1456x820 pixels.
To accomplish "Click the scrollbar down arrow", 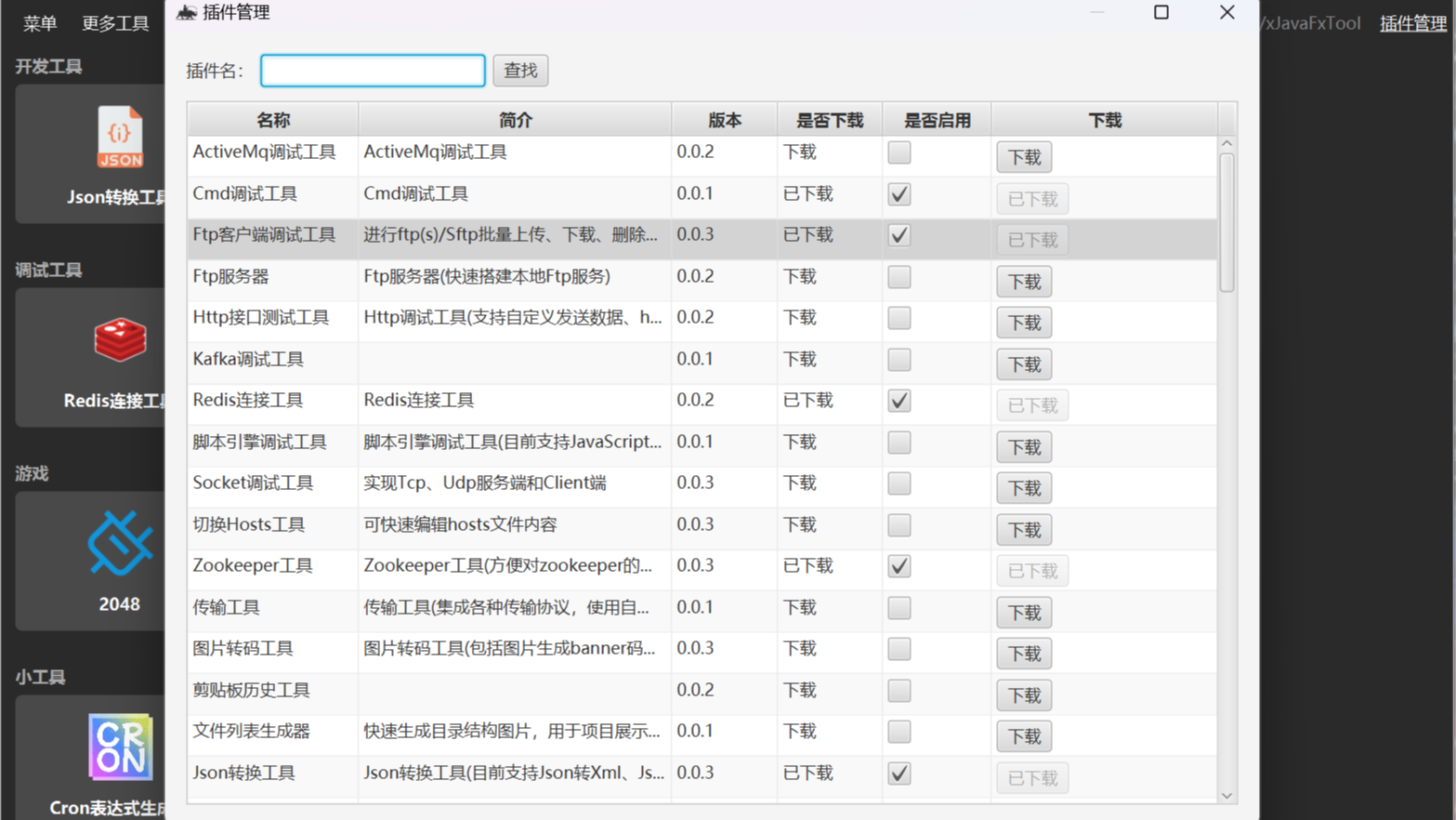I will pos(1226,796).
